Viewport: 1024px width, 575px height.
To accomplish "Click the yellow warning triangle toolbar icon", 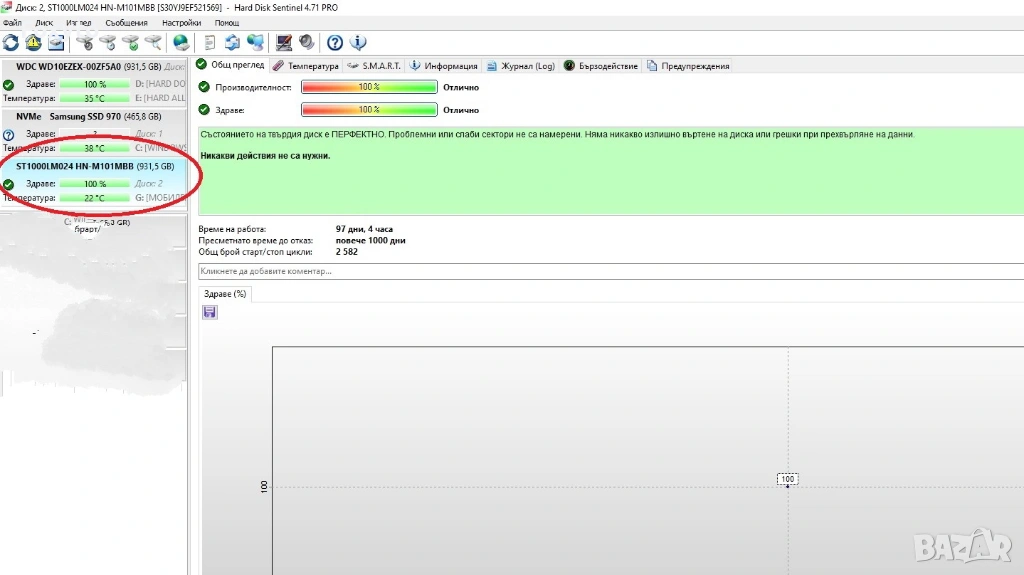I will point(33,42).
